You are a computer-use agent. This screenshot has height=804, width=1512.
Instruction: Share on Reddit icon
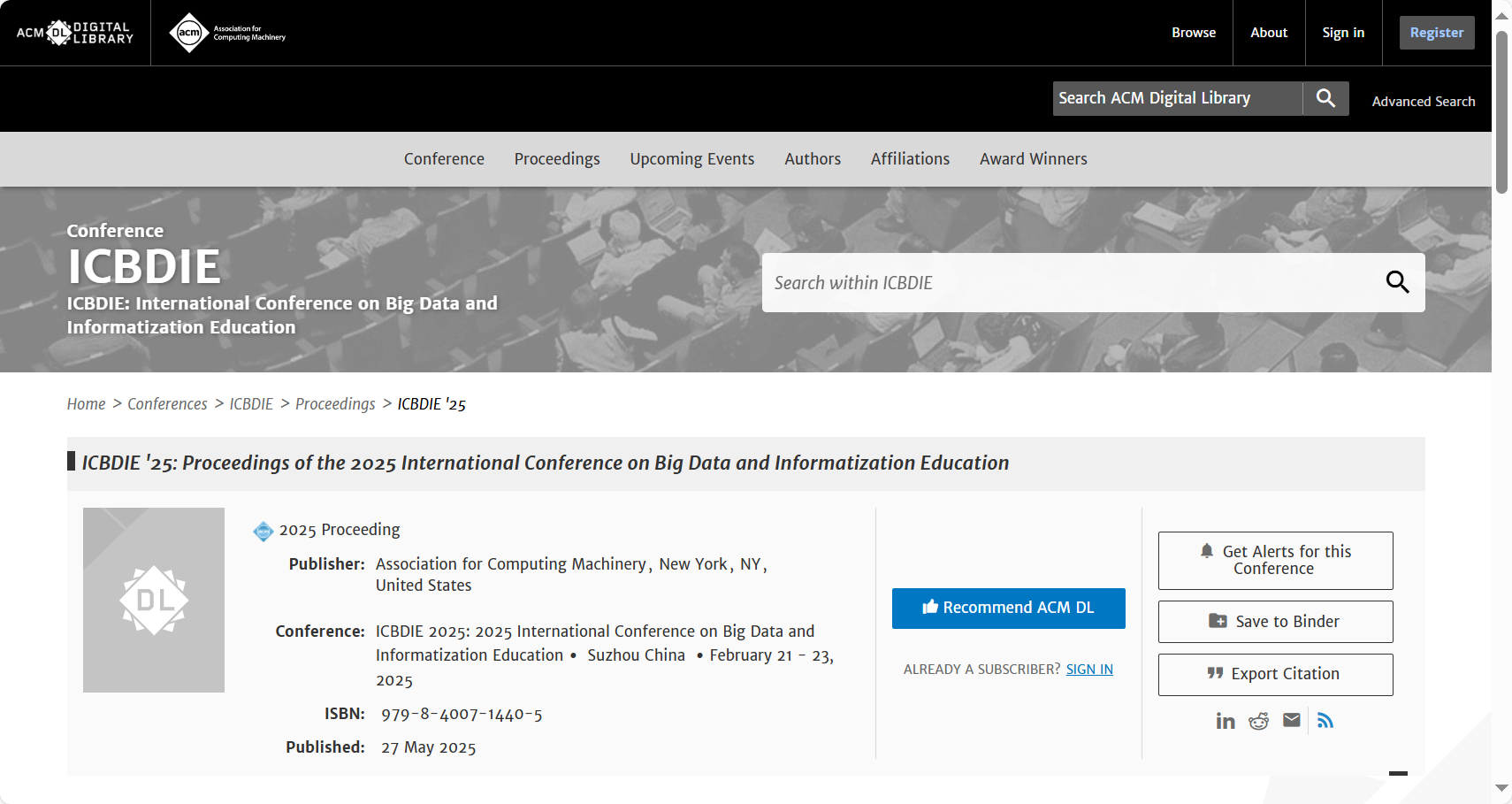coord(1258,721)
